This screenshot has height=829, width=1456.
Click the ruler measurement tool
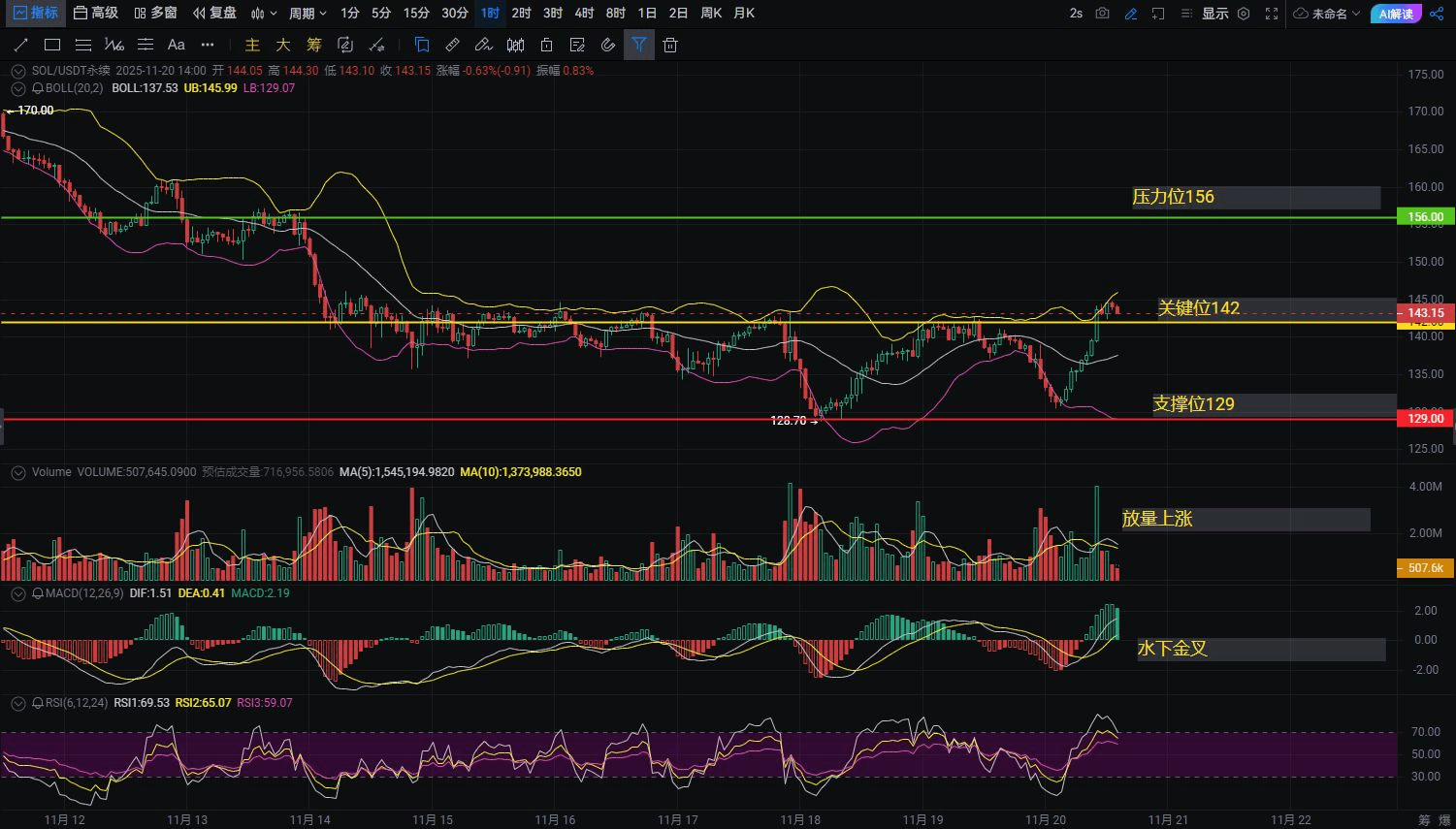452,45
